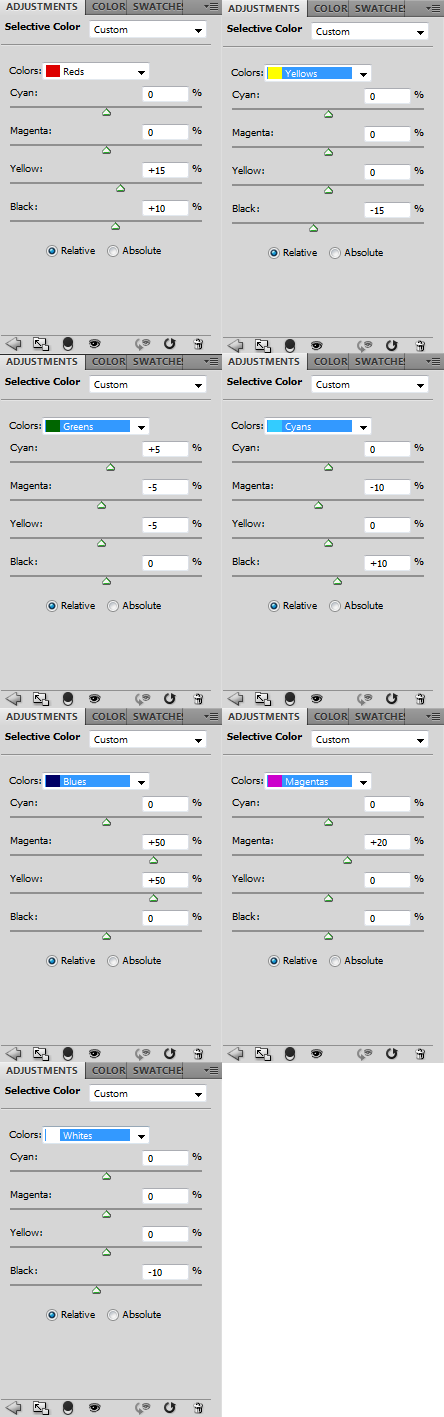Screen dimensions: 444x1417
Task: Return to adjustment list arrow in Greens panel
Action: click(14, 698)
